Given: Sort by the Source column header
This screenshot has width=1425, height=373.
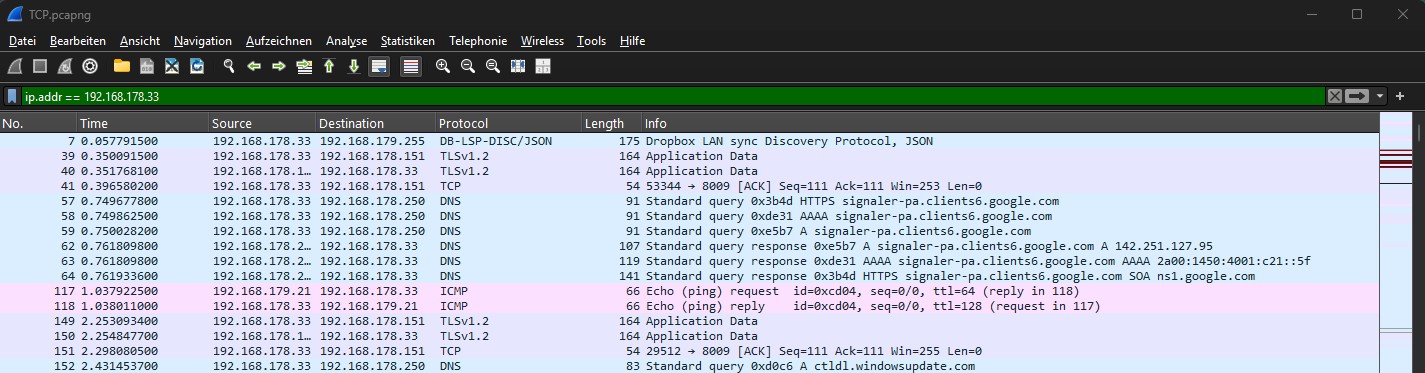Looking at the screenshot, I should (x=262, y=124).
